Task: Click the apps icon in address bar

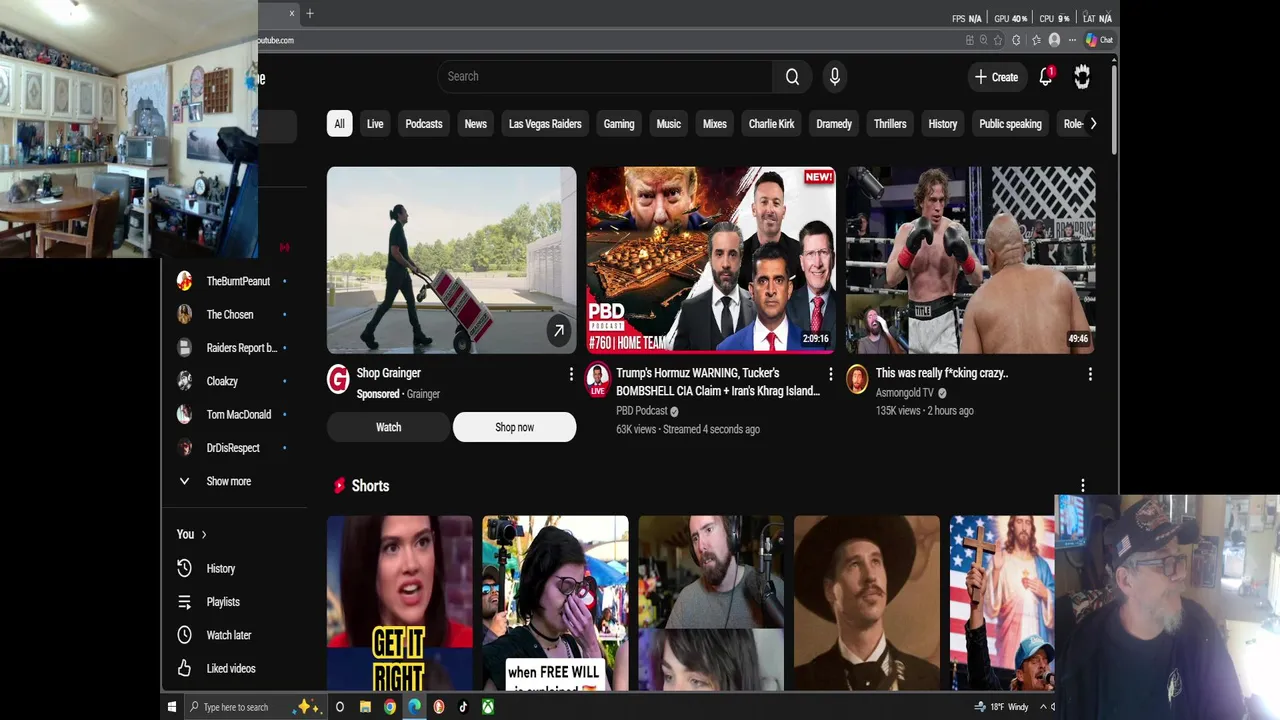Action: click(x=969, y=40)
